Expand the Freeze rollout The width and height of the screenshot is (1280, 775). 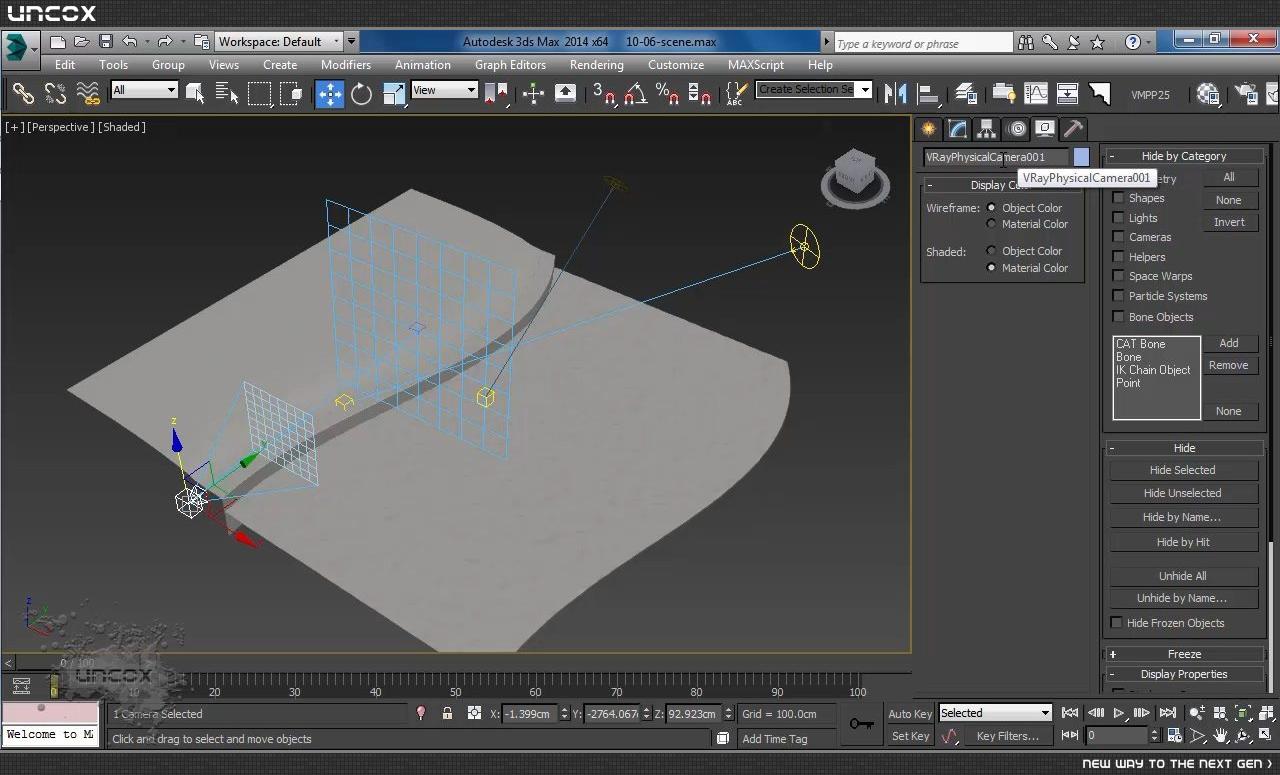1184,654
